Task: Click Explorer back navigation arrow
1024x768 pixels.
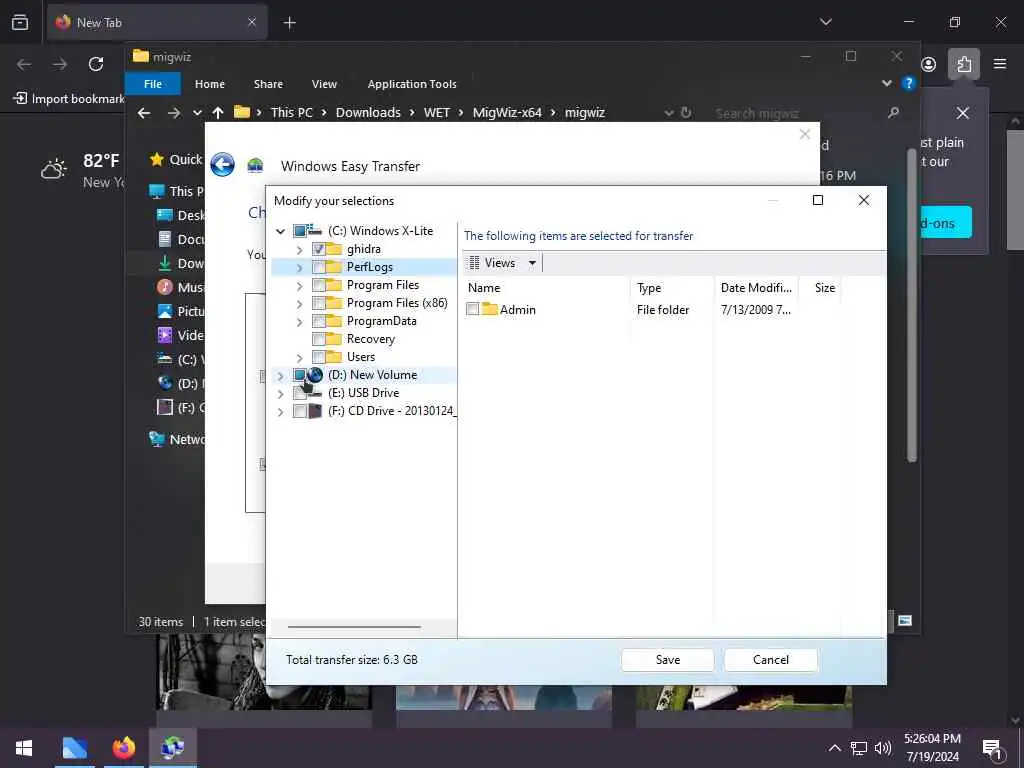Action: click(x=144, y=112)
